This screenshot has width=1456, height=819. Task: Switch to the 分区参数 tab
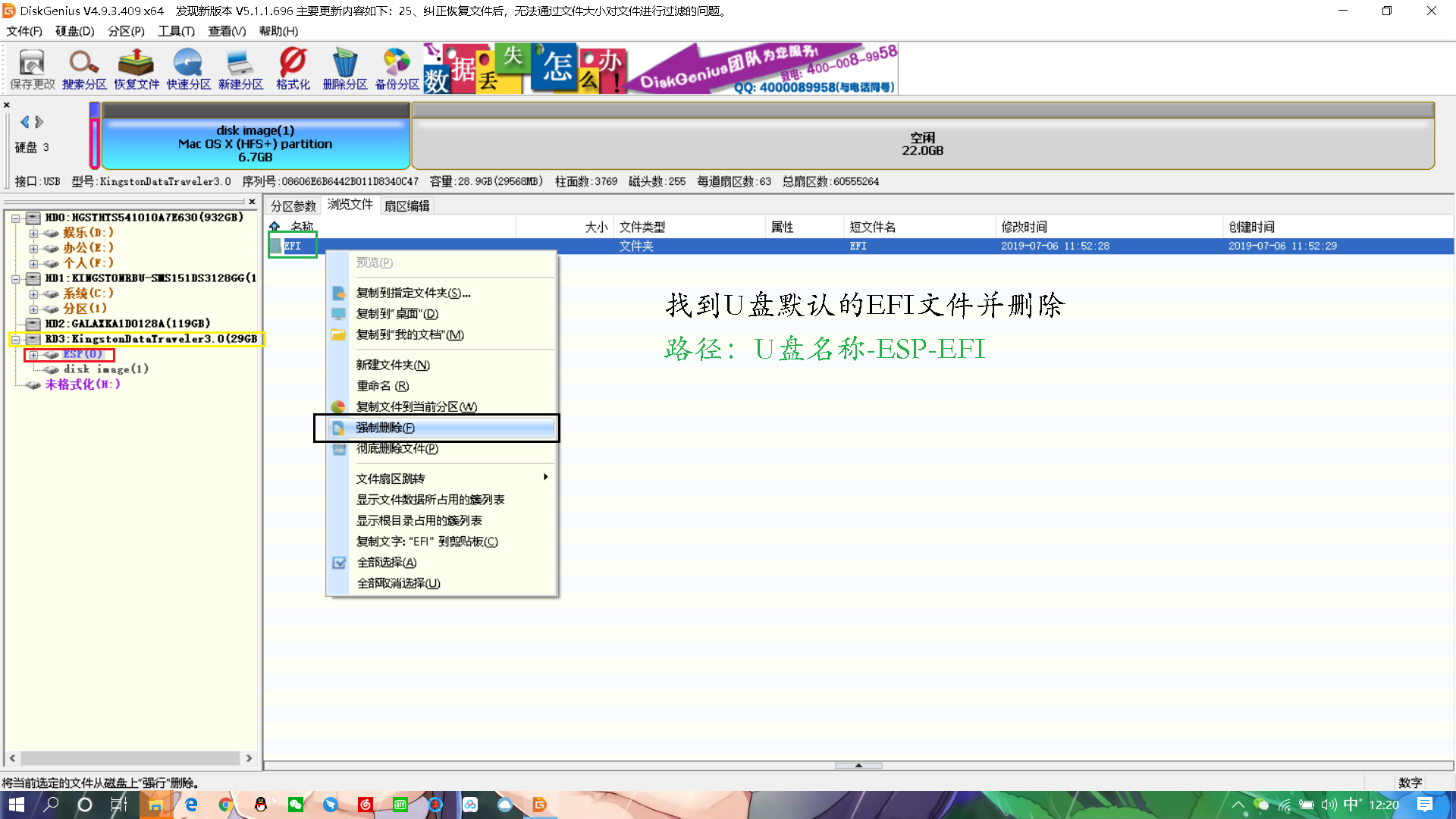(x=293, y=206)
